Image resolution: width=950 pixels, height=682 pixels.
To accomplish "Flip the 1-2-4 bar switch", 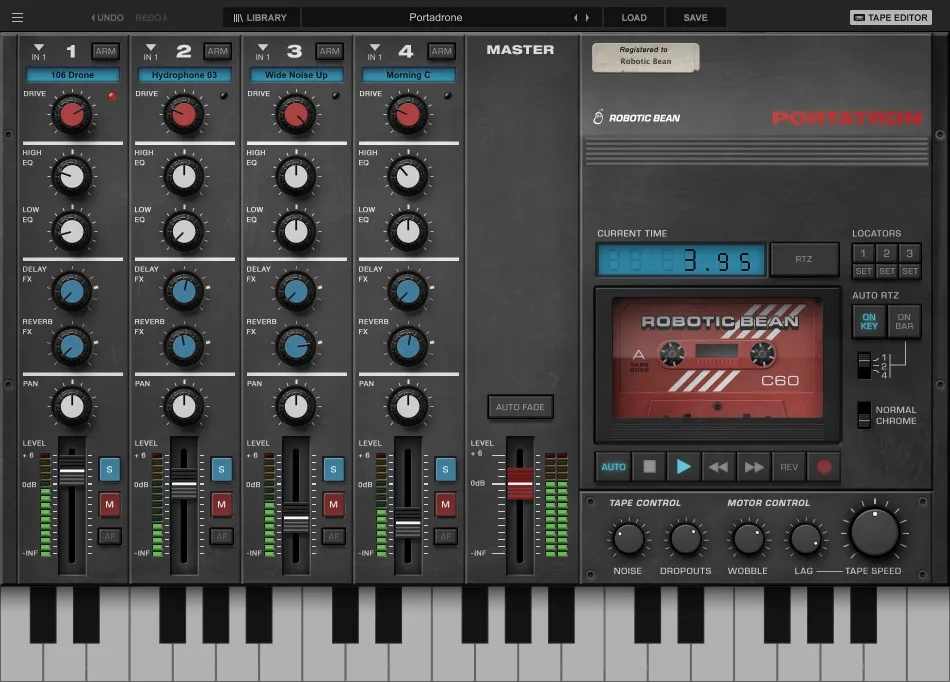I will point(865,366).
